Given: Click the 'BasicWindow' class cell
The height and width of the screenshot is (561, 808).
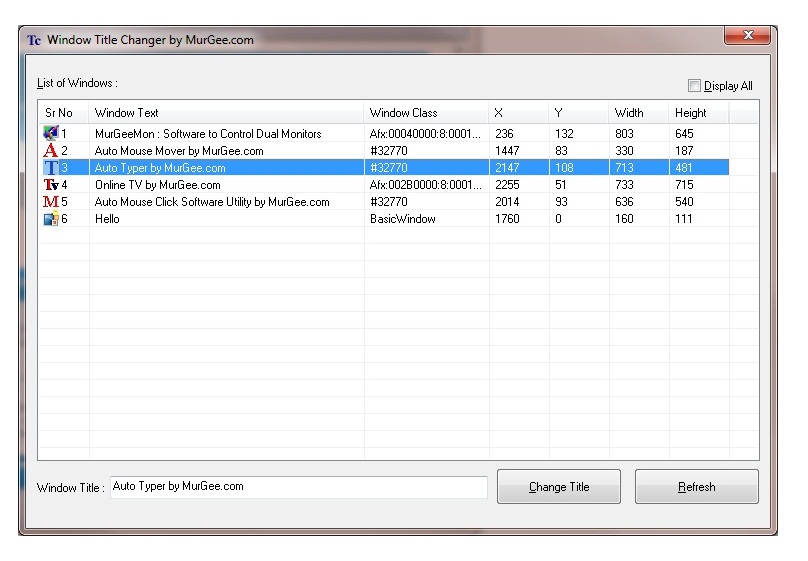Looking at the screenshot, I should point(402,219).
